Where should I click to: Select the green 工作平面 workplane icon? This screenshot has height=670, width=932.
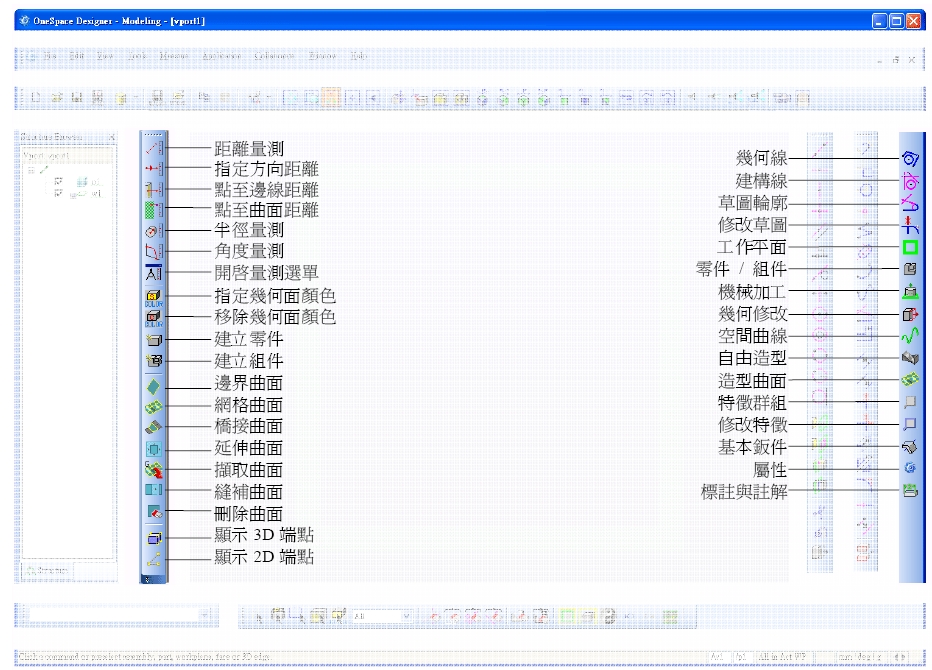910,247
